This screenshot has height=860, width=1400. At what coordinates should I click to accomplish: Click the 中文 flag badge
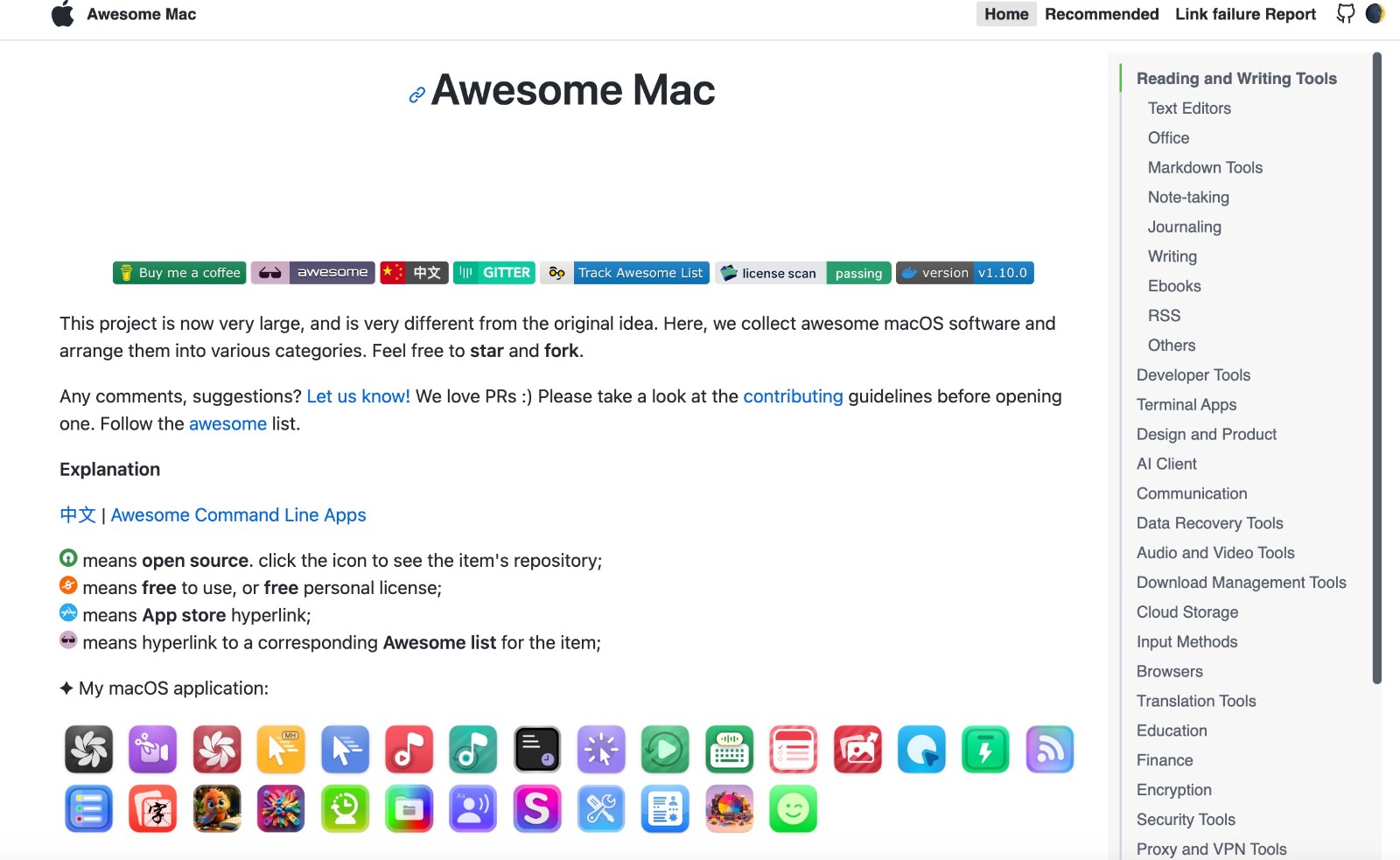click(414, 273)
